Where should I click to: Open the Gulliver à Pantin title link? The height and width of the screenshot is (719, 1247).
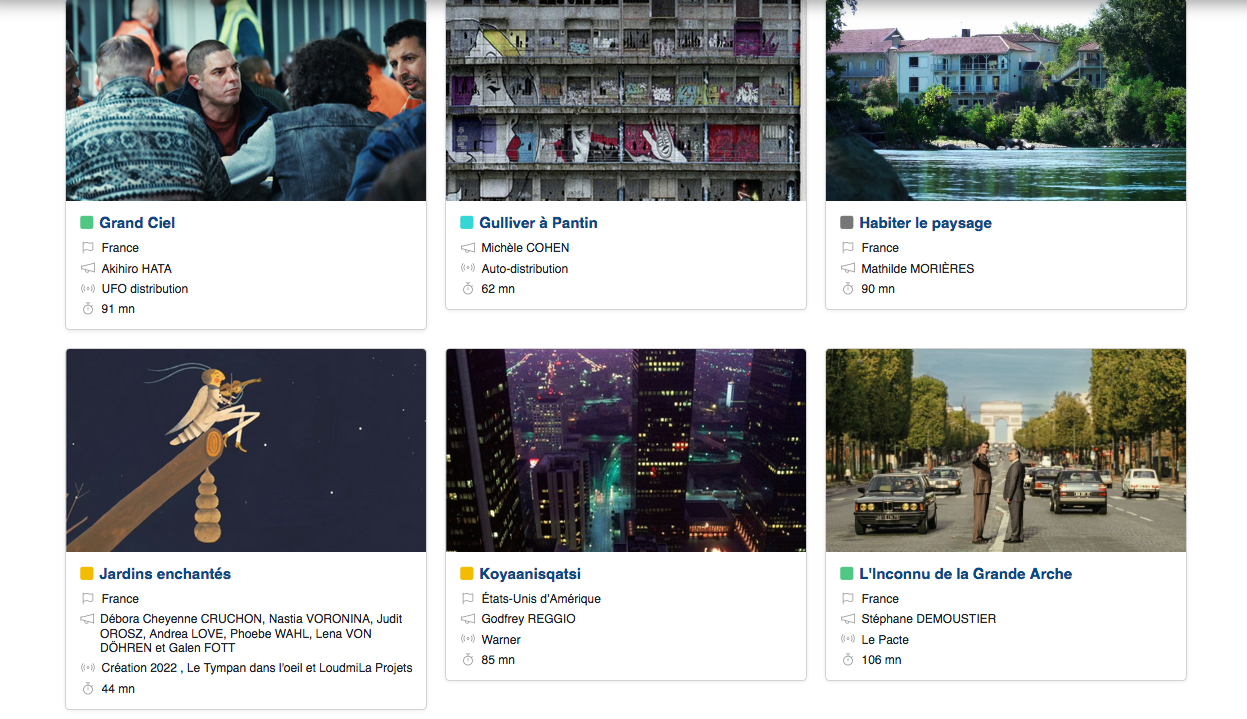(538, 223)
